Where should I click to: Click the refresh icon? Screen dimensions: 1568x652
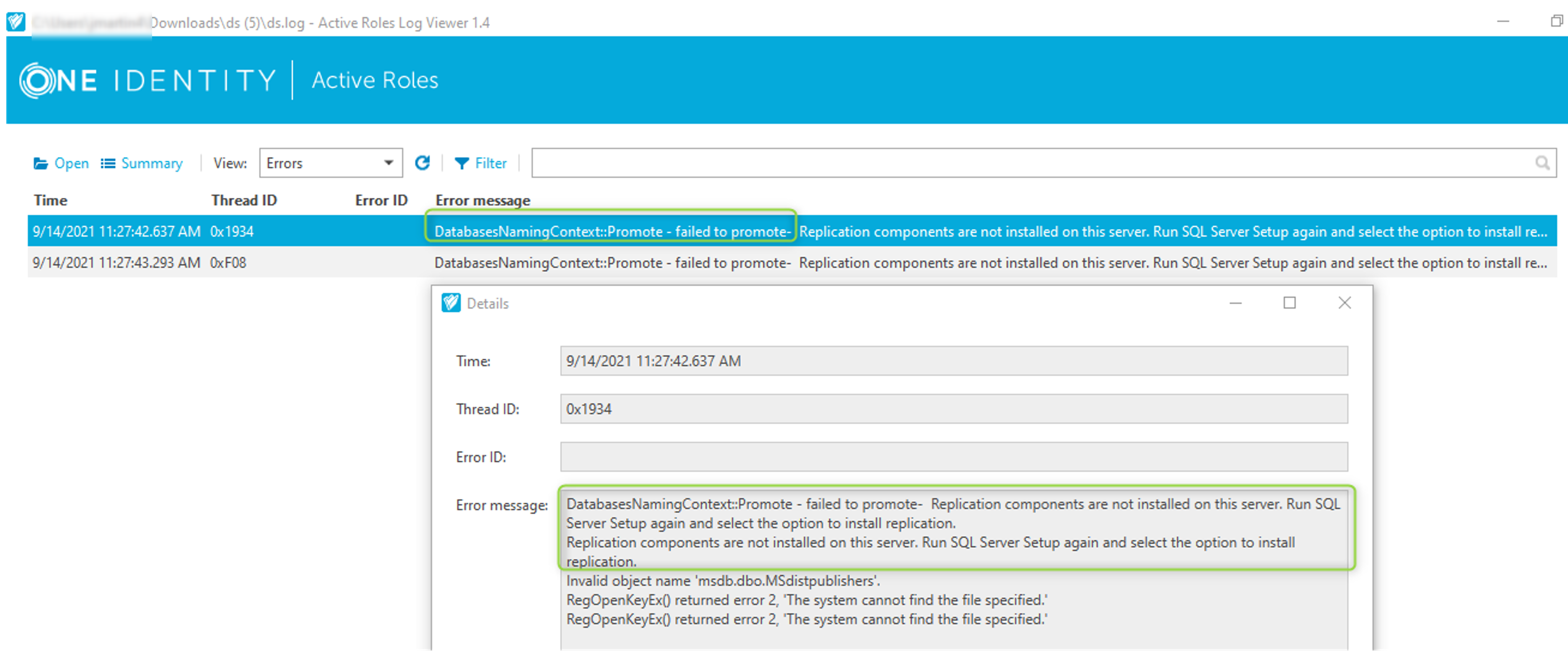[422, 163]
